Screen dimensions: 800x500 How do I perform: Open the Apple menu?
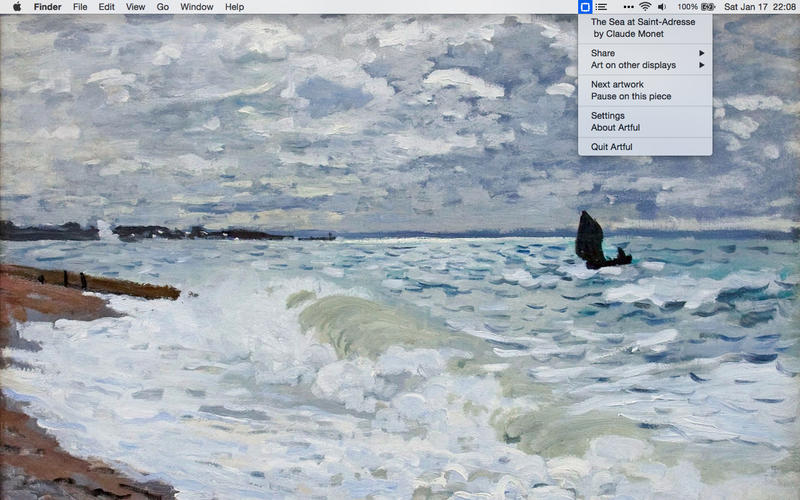coord(17,7)
